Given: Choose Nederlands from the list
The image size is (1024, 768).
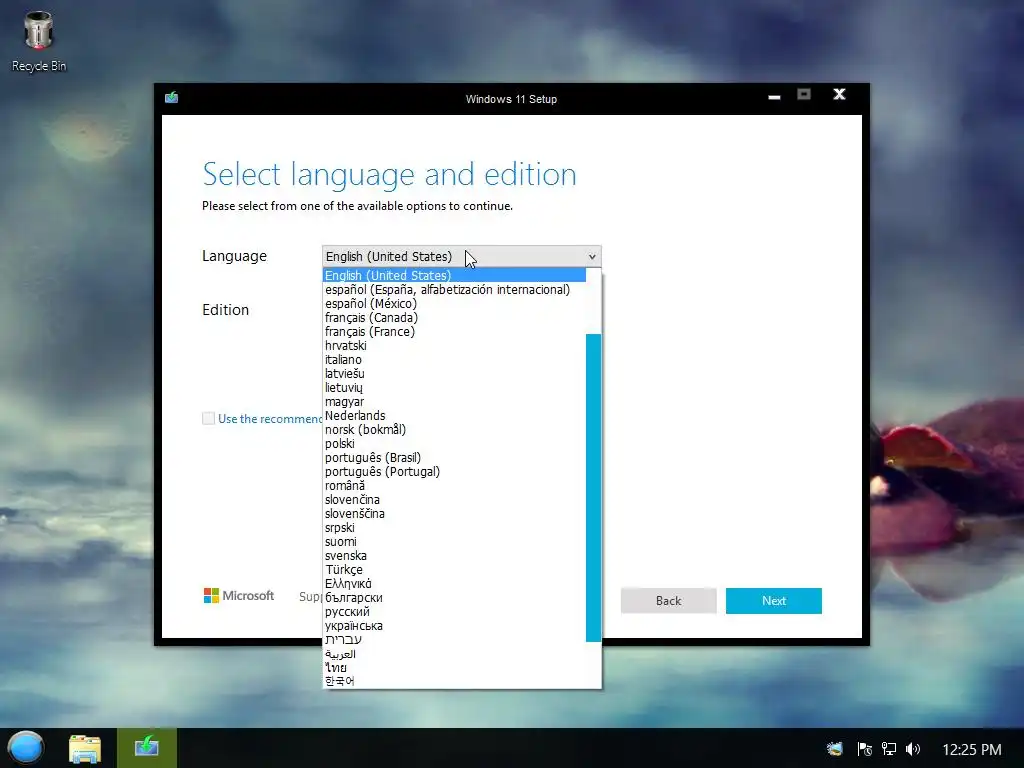Looking at the screenshot, I should (455, 415).
